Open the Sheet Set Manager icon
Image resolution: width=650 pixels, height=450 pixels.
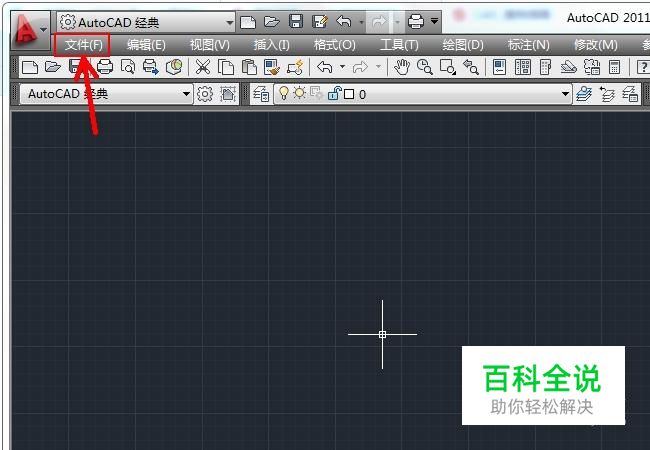[569, 67]
